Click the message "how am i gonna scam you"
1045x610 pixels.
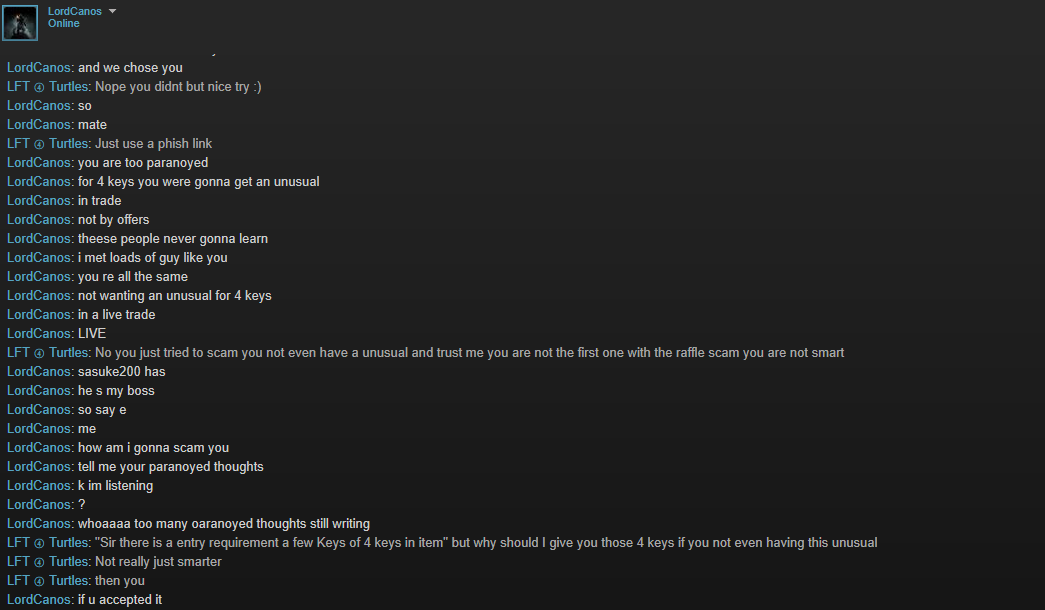[153, 448]
